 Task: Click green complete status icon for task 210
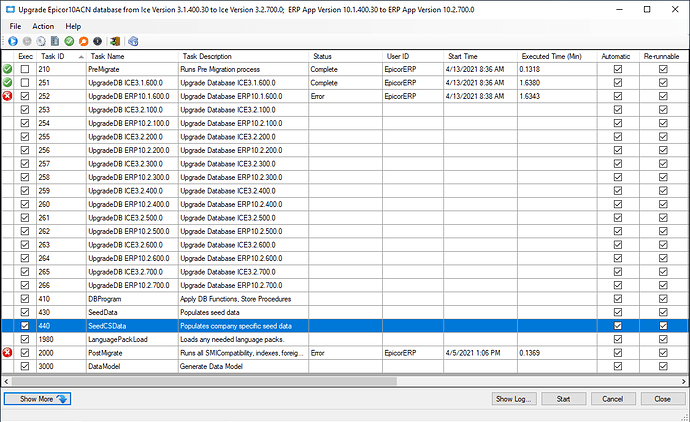pyautogui.click(x=7, y=69)
